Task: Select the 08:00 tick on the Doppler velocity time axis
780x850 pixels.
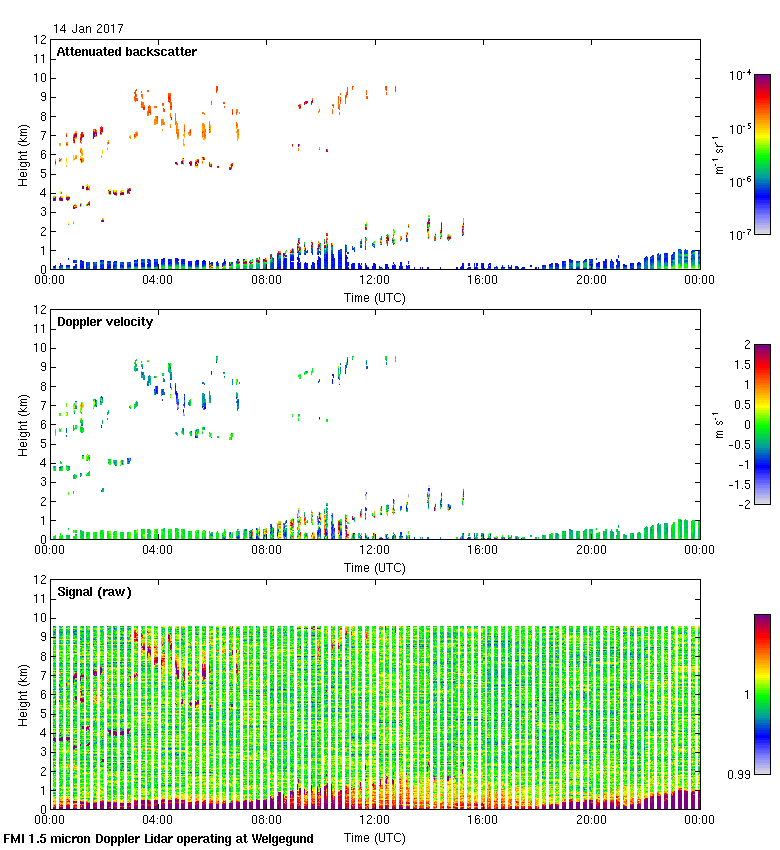Action: click(x=266, y=550)
